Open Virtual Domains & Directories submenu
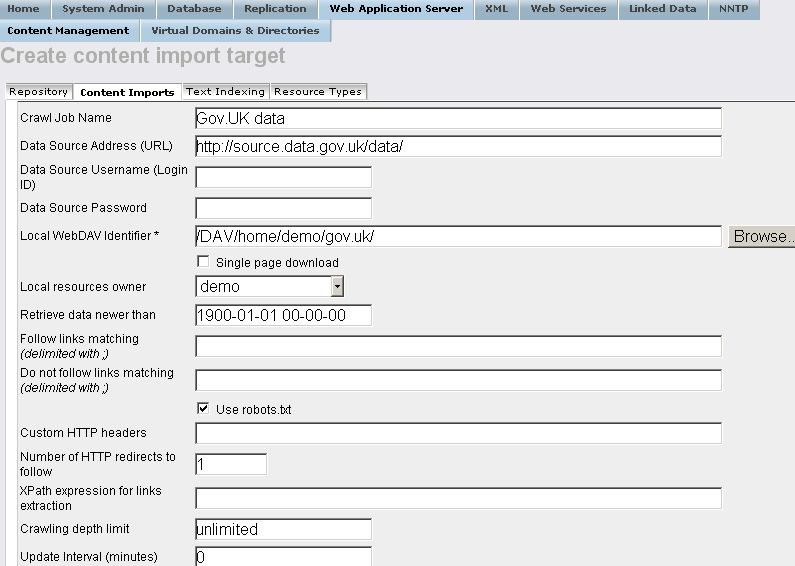This screenshot has width=795, height=566. coord(235,31)
